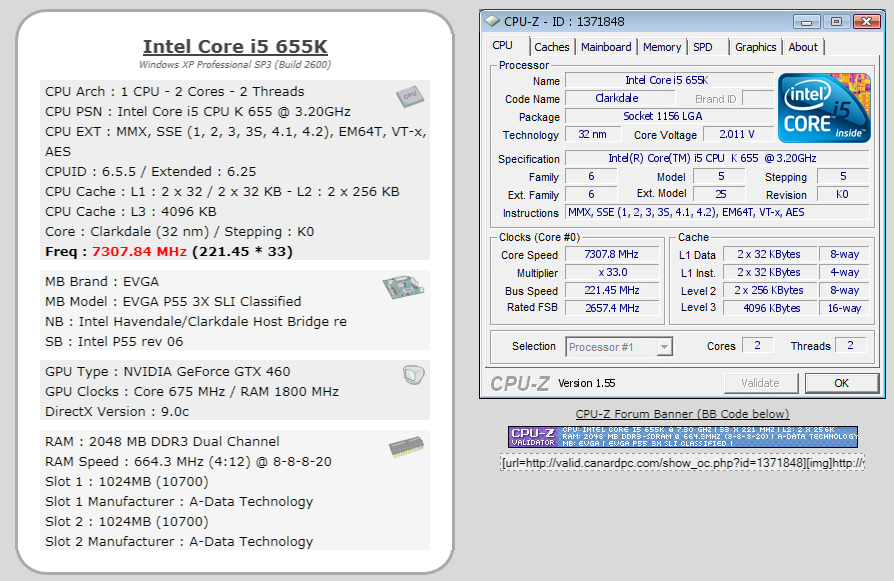Click the CPU chip icon in the info panel
The image size is (894, 581).
pos(408,95)
